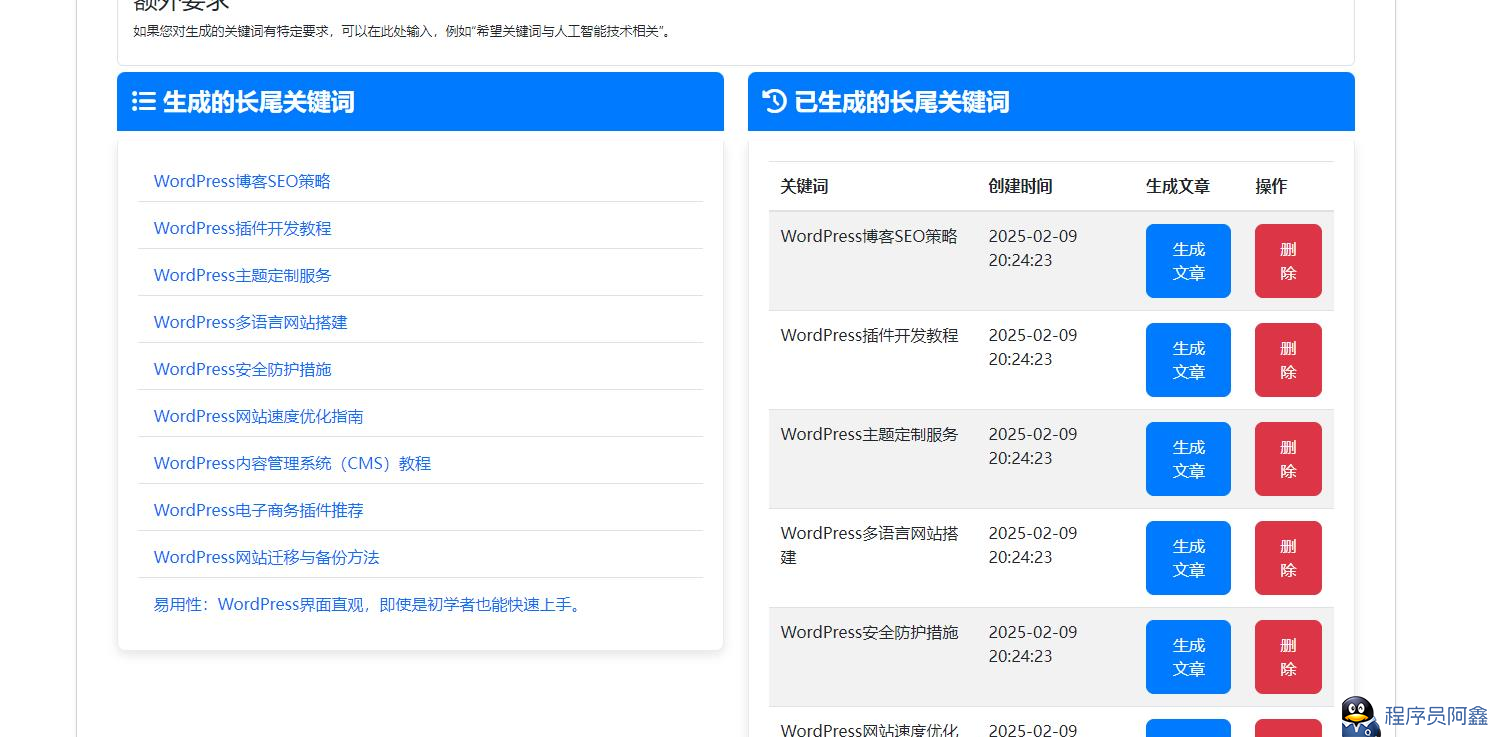Open the WordPress博客SEO策略 keyword link
Screen dimensions: 1492x737
click(x=242, y=181)
